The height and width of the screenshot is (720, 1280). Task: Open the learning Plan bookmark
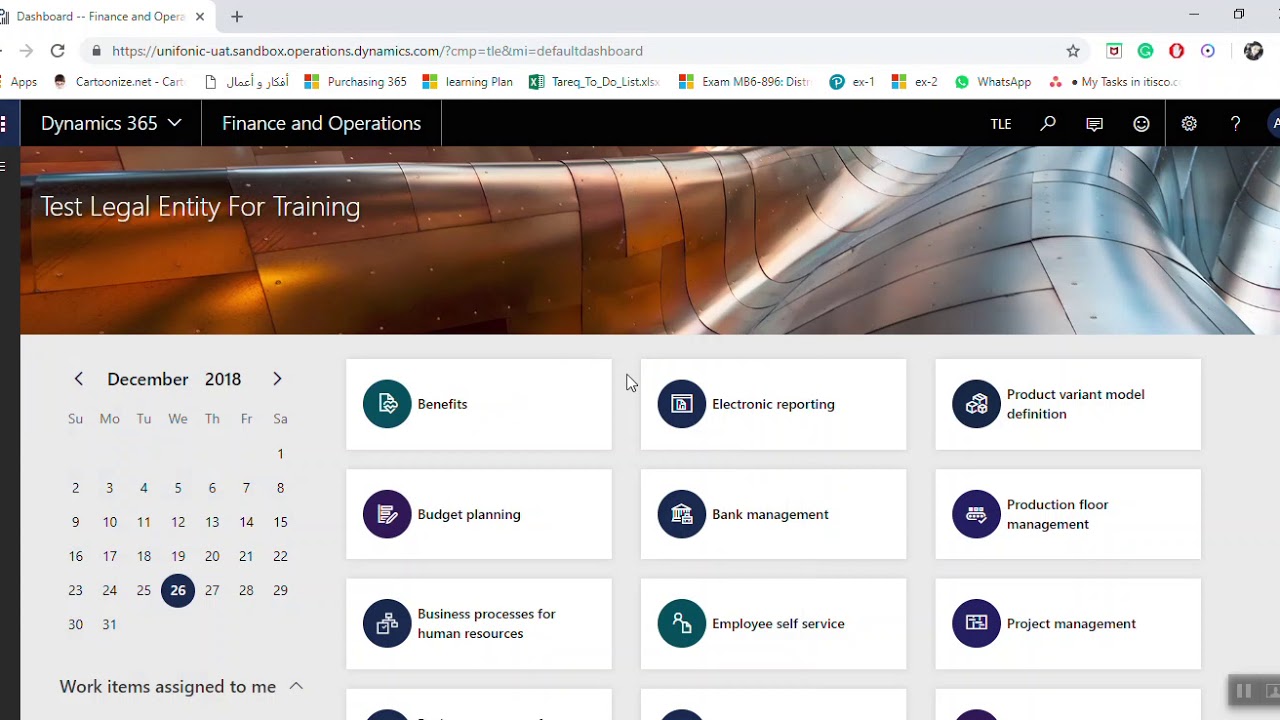[468, 82]
